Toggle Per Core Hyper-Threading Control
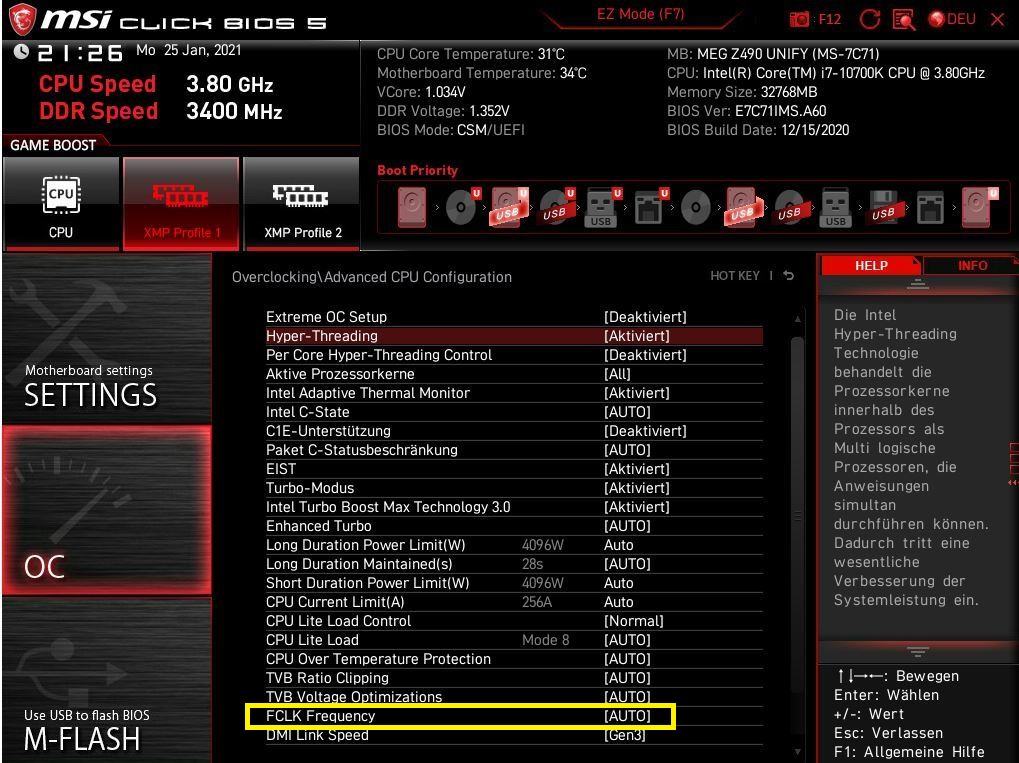 513,355
